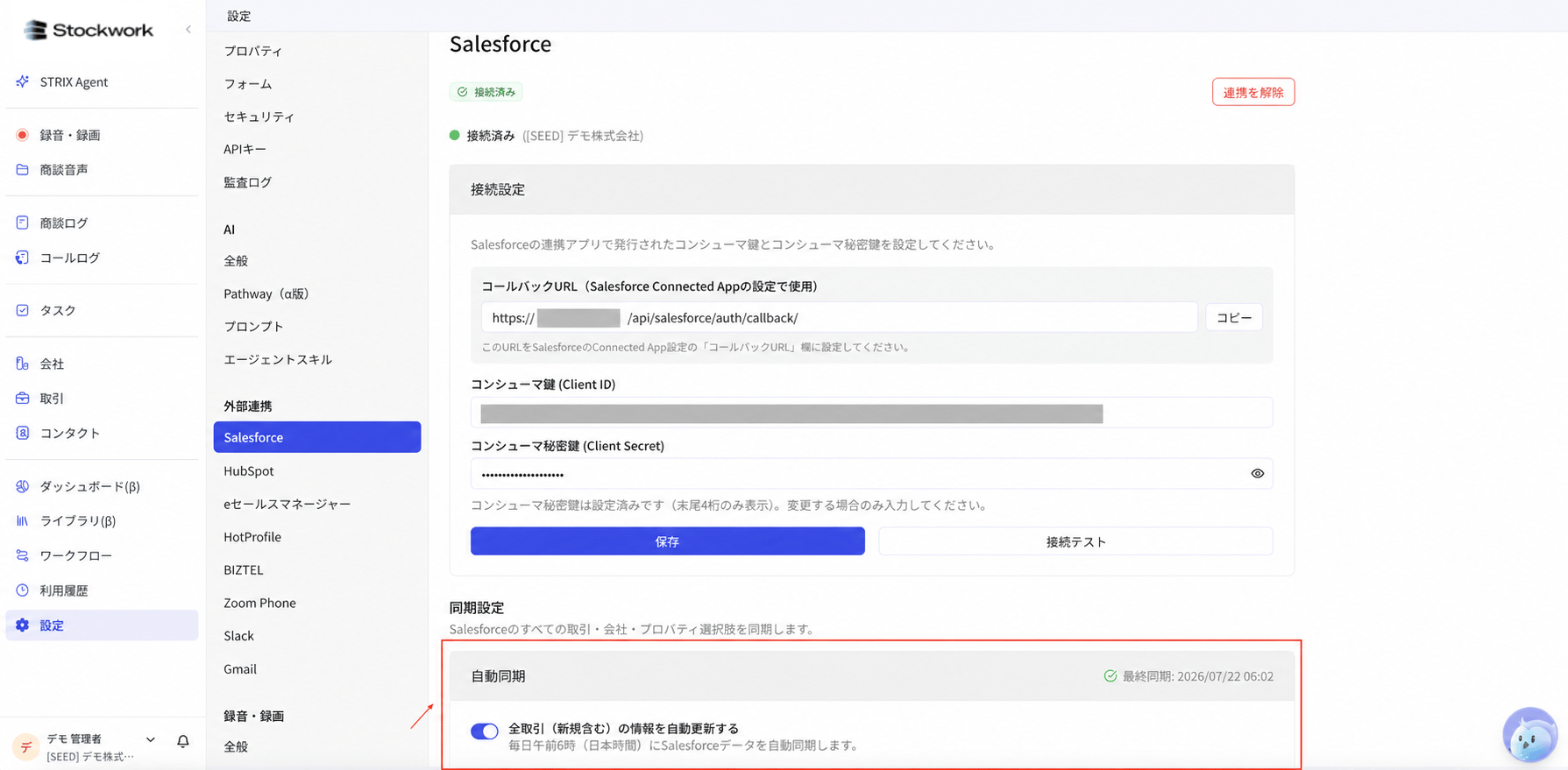Click the コンタクト contact icon

(23, 433)
